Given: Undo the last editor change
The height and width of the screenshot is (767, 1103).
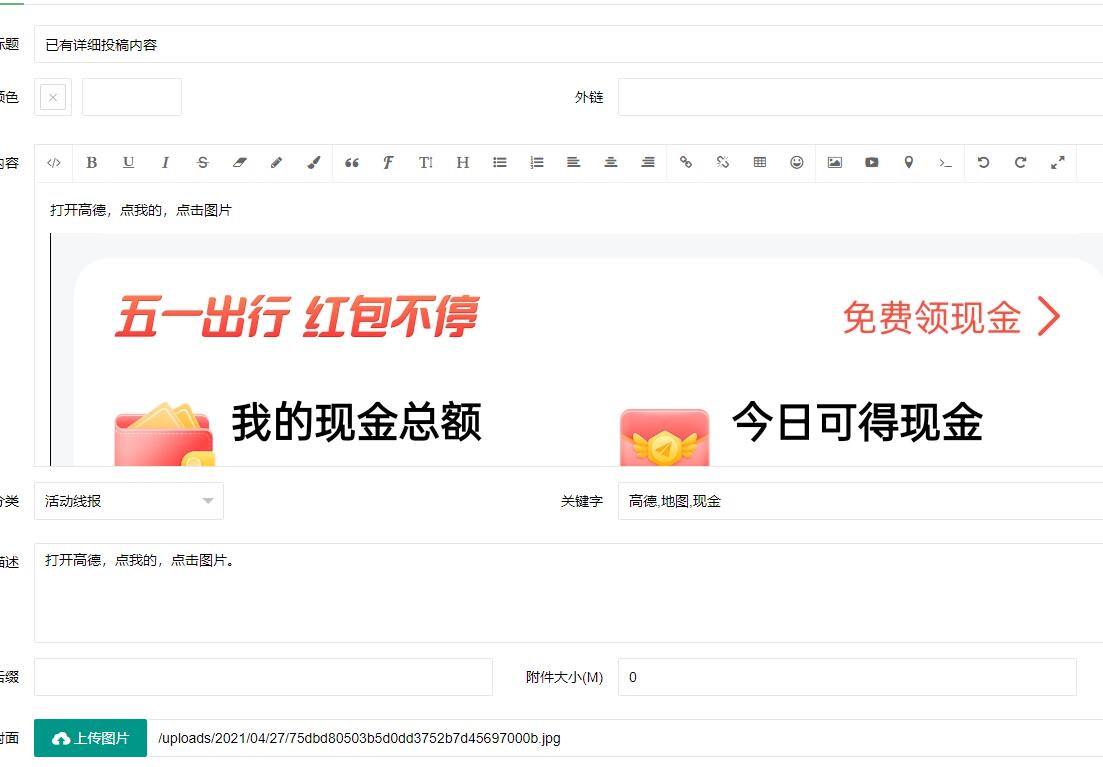Looking at the screenshot, I should (x=983, y=162).
